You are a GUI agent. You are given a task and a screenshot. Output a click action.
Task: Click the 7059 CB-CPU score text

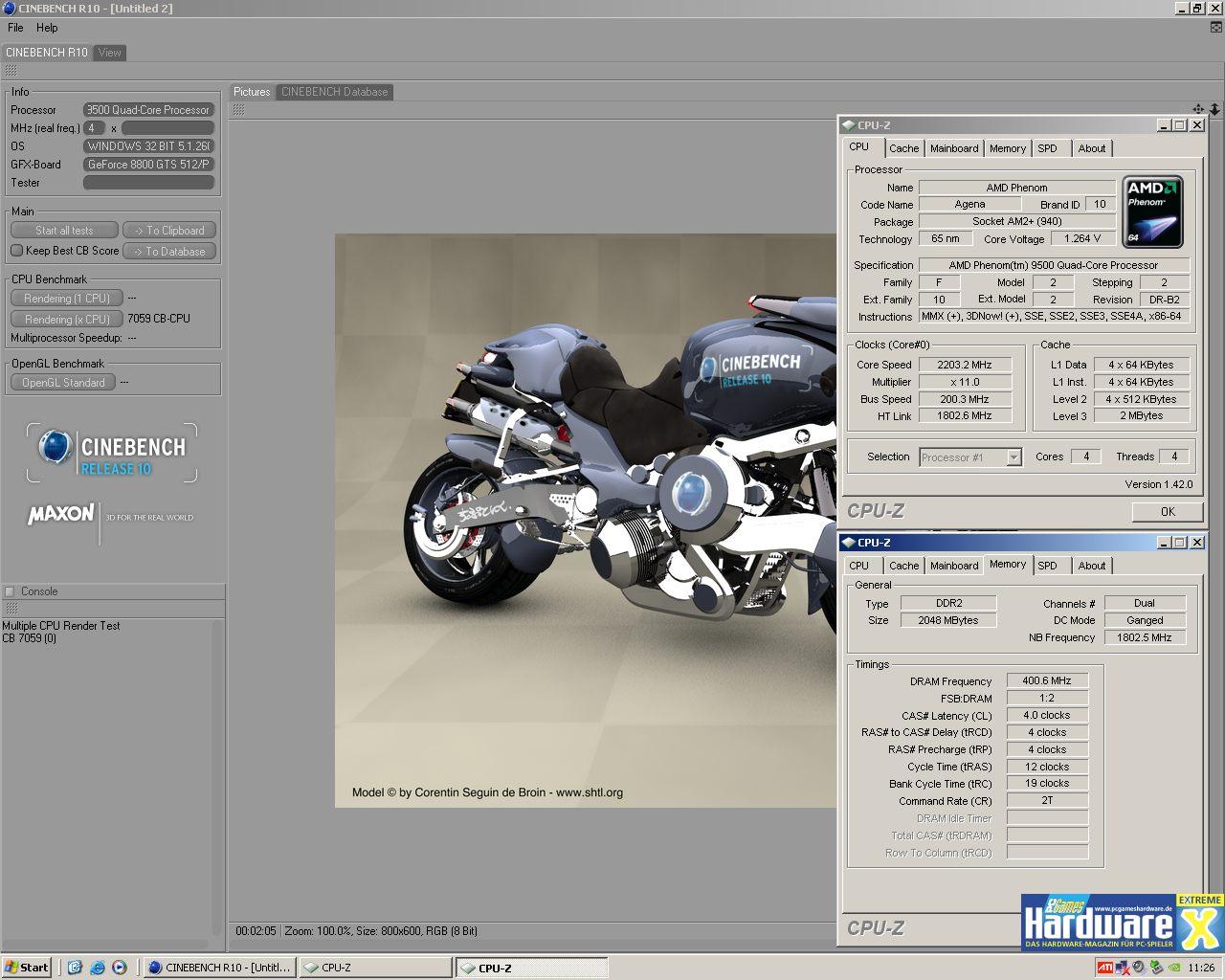159,319
